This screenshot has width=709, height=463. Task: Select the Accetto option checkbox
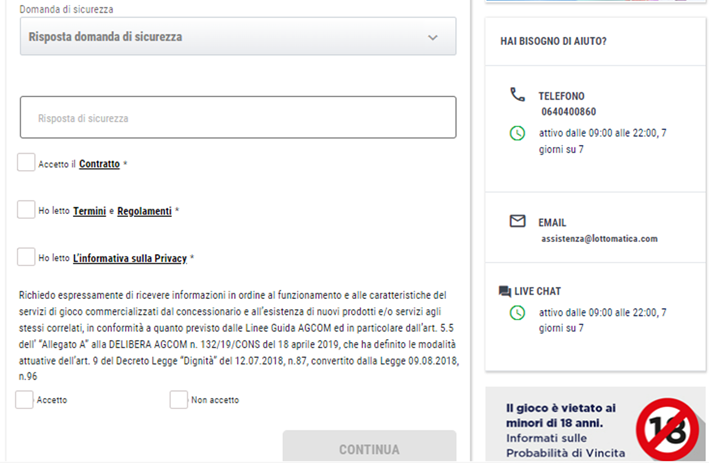coord(24,399)
